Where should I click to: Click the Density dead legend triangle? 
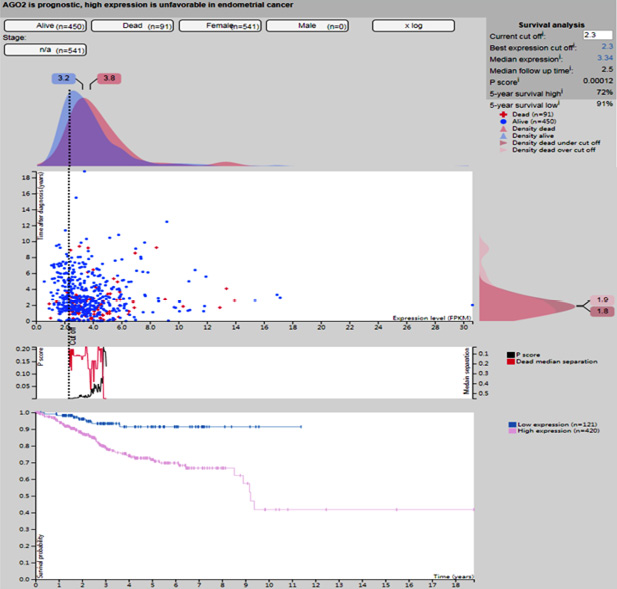(503, 129)
